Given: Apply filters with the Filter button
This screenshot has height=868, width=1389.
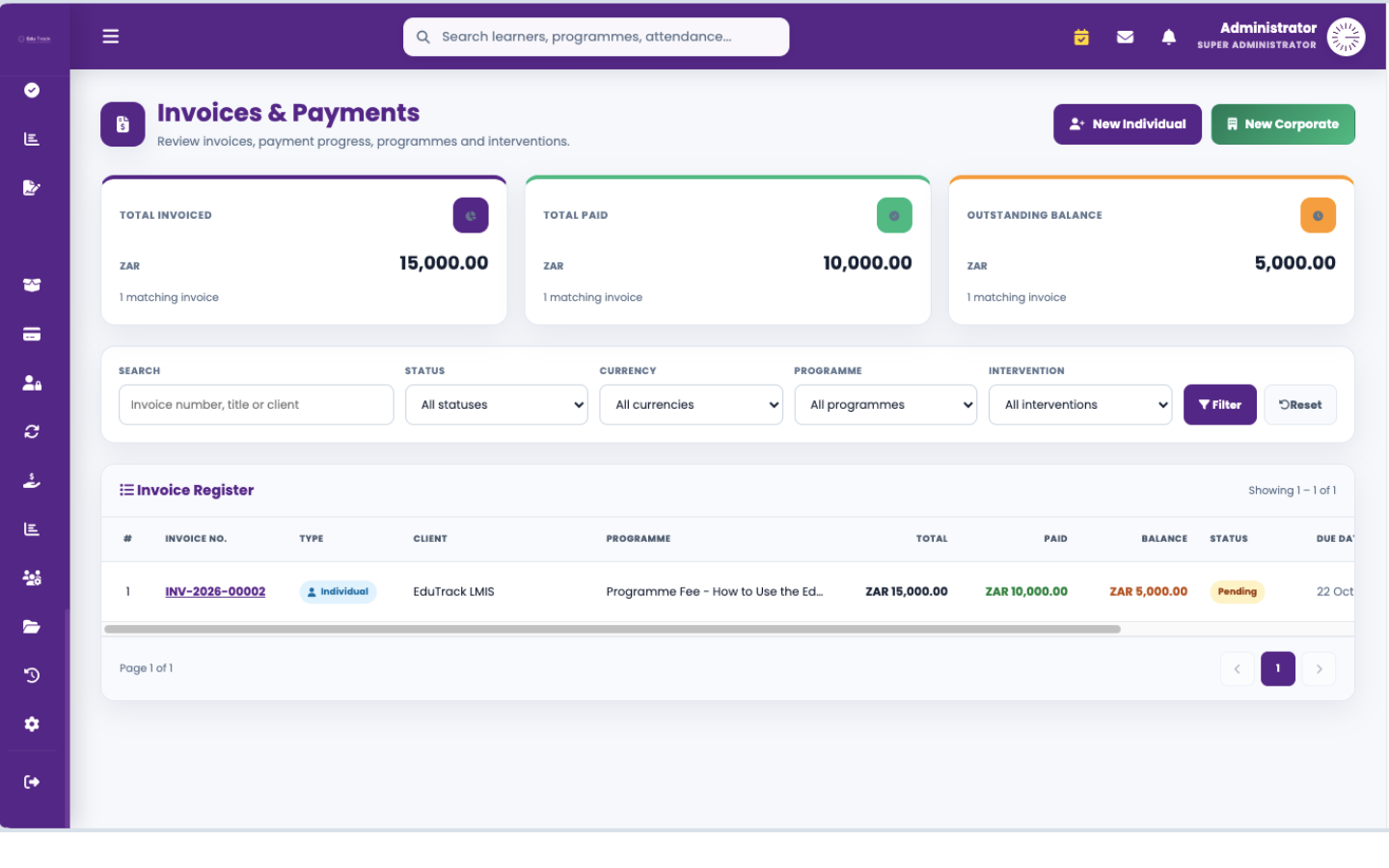Looking at the screenshot, I should click(1220, 404).
